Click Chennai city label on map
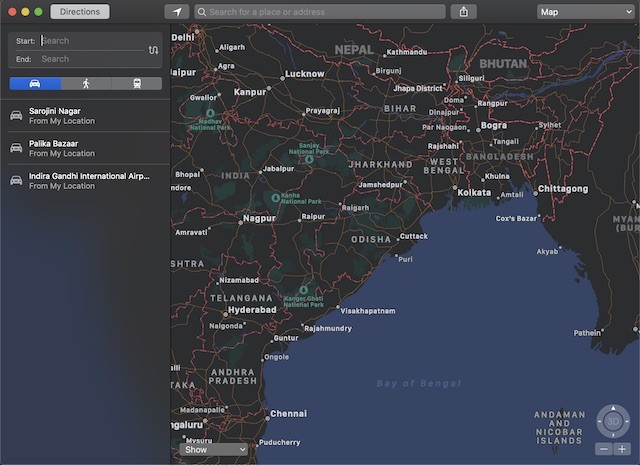This screenshot has height=465, width=640. click(288, 414)
